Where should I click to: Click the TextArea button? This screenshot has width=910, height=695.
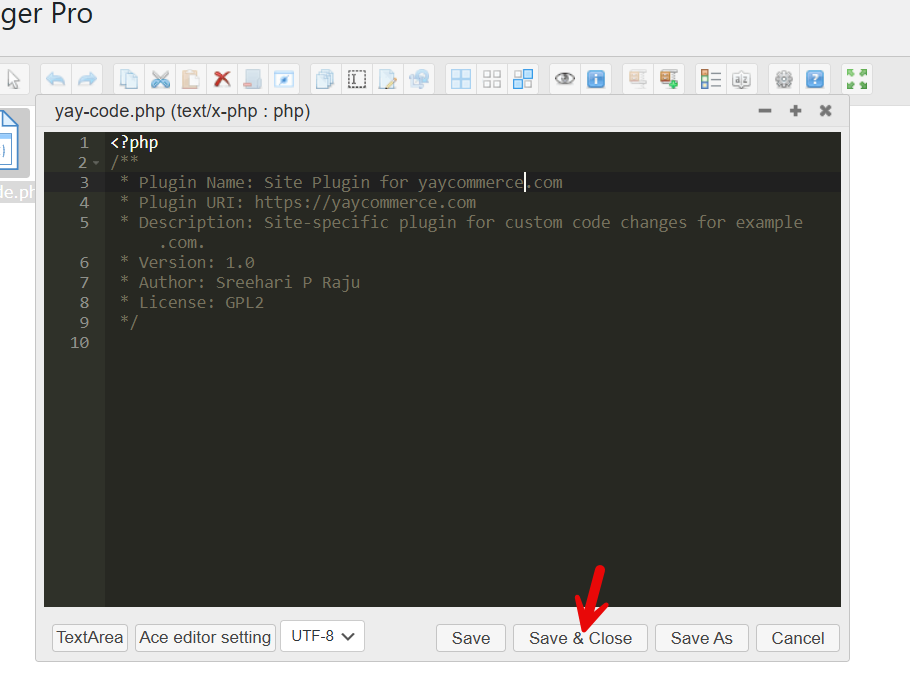(90, 637)
